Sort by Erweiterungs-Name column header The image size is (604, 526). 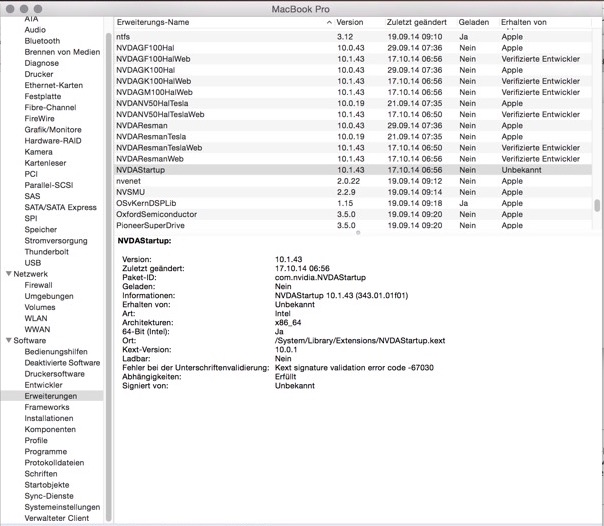153,22
